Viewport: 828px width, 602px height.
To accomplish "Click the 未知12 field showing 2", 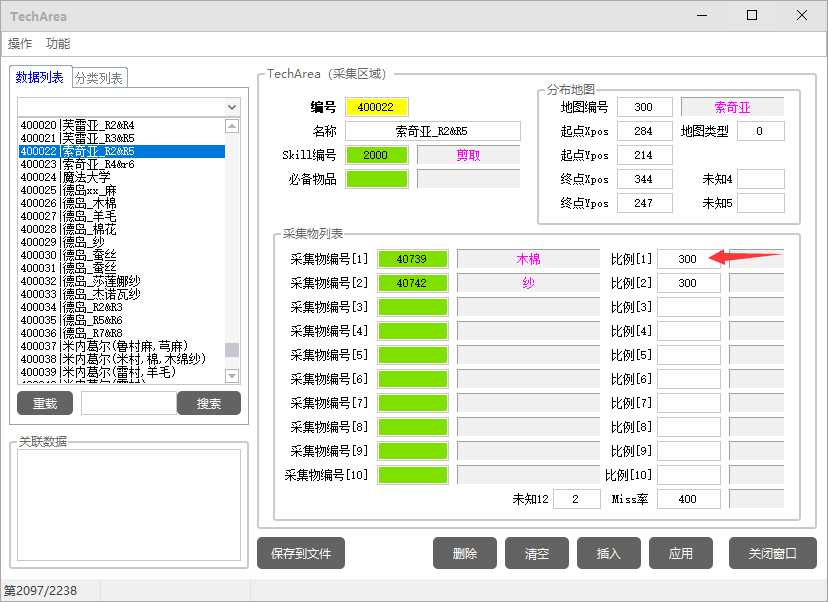I will click(x=577, y=499).
